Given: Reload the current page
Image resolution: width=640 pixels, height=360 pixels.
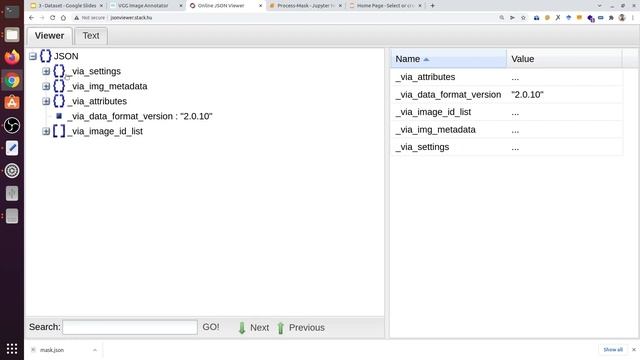Looking at the screenshot, I should [53, 18].
